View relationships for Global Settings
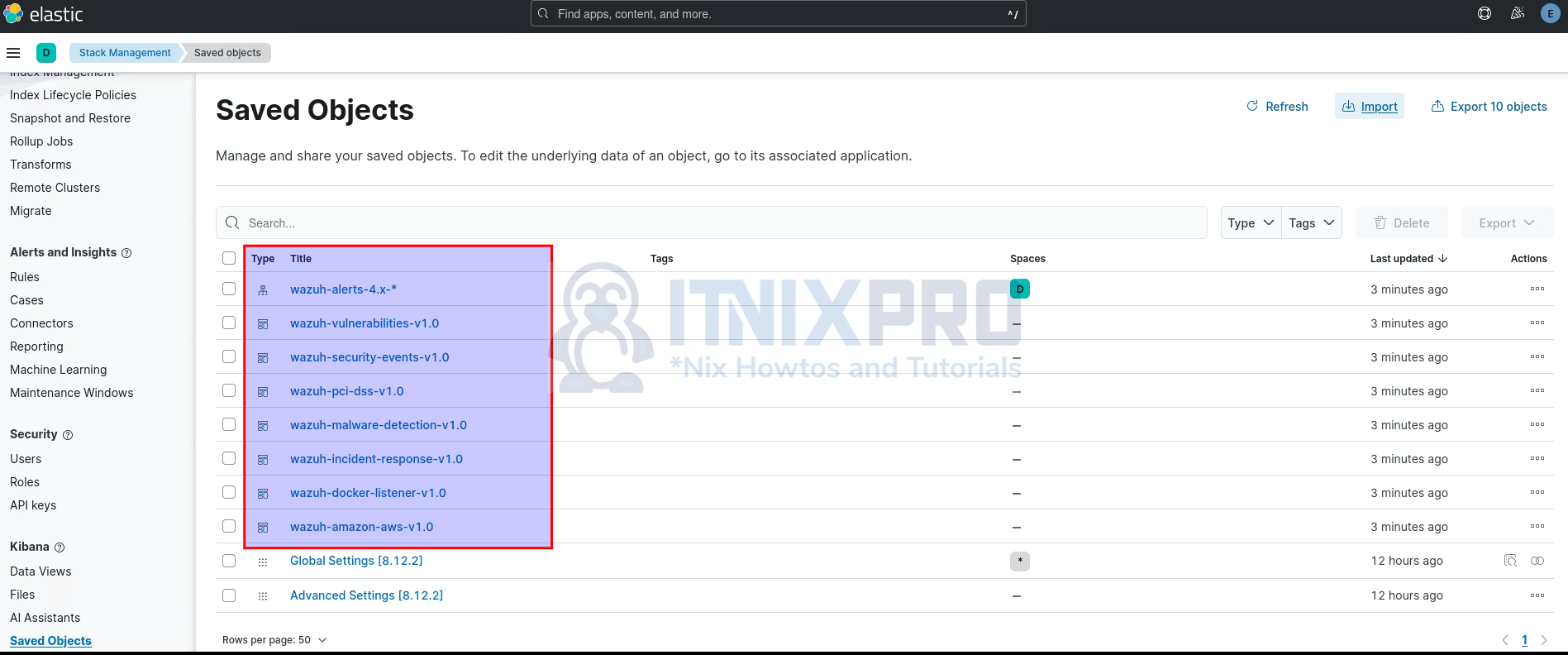1568x655 pixels. 1537,561
